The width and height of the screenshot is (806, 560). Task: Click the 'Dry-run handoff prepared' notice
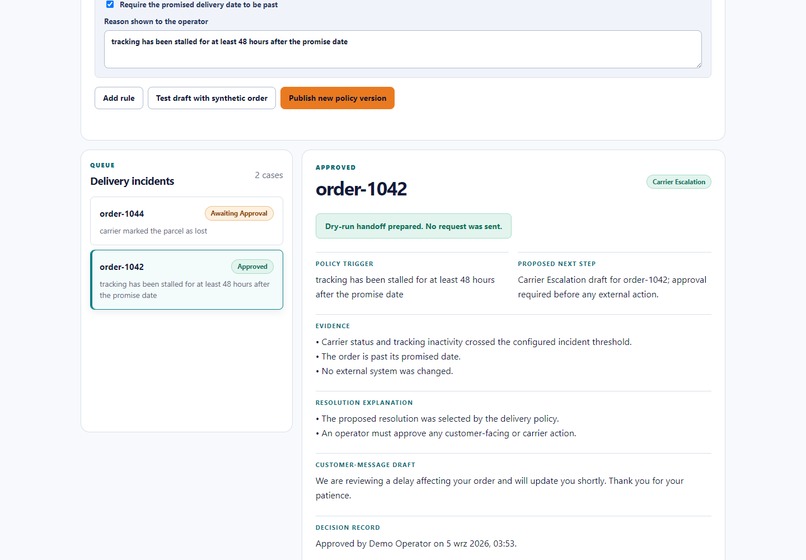coord(413,226)
